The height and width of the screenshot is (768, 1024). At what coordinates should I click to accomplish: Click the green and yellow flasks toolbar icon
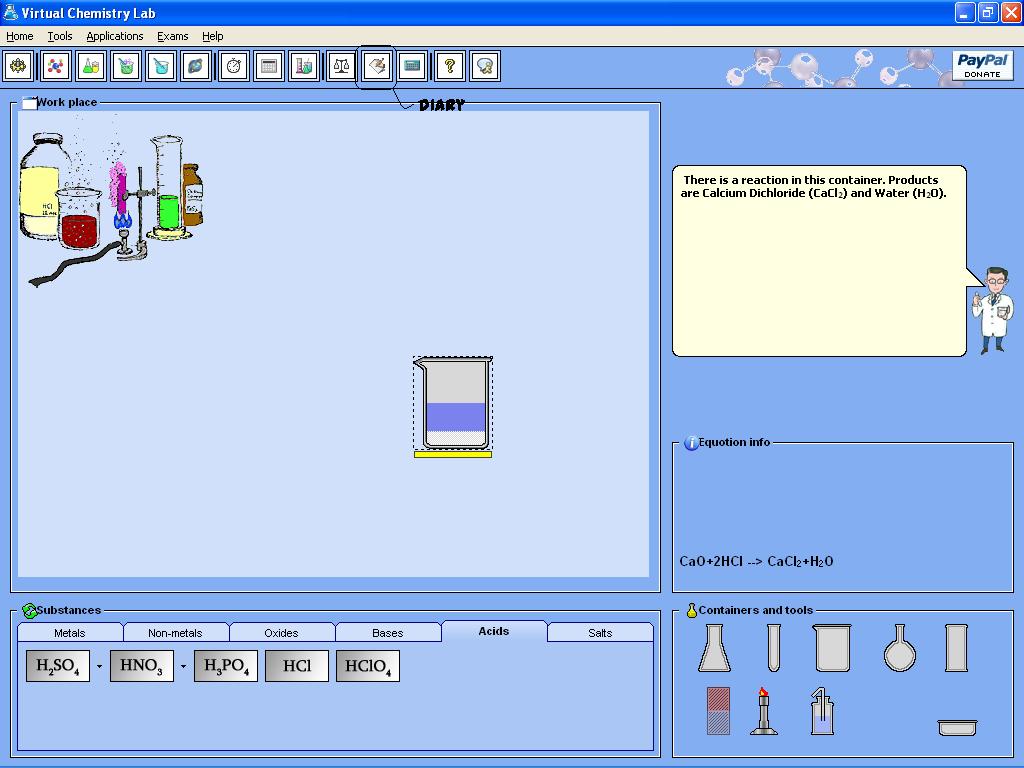coord(91,66)
